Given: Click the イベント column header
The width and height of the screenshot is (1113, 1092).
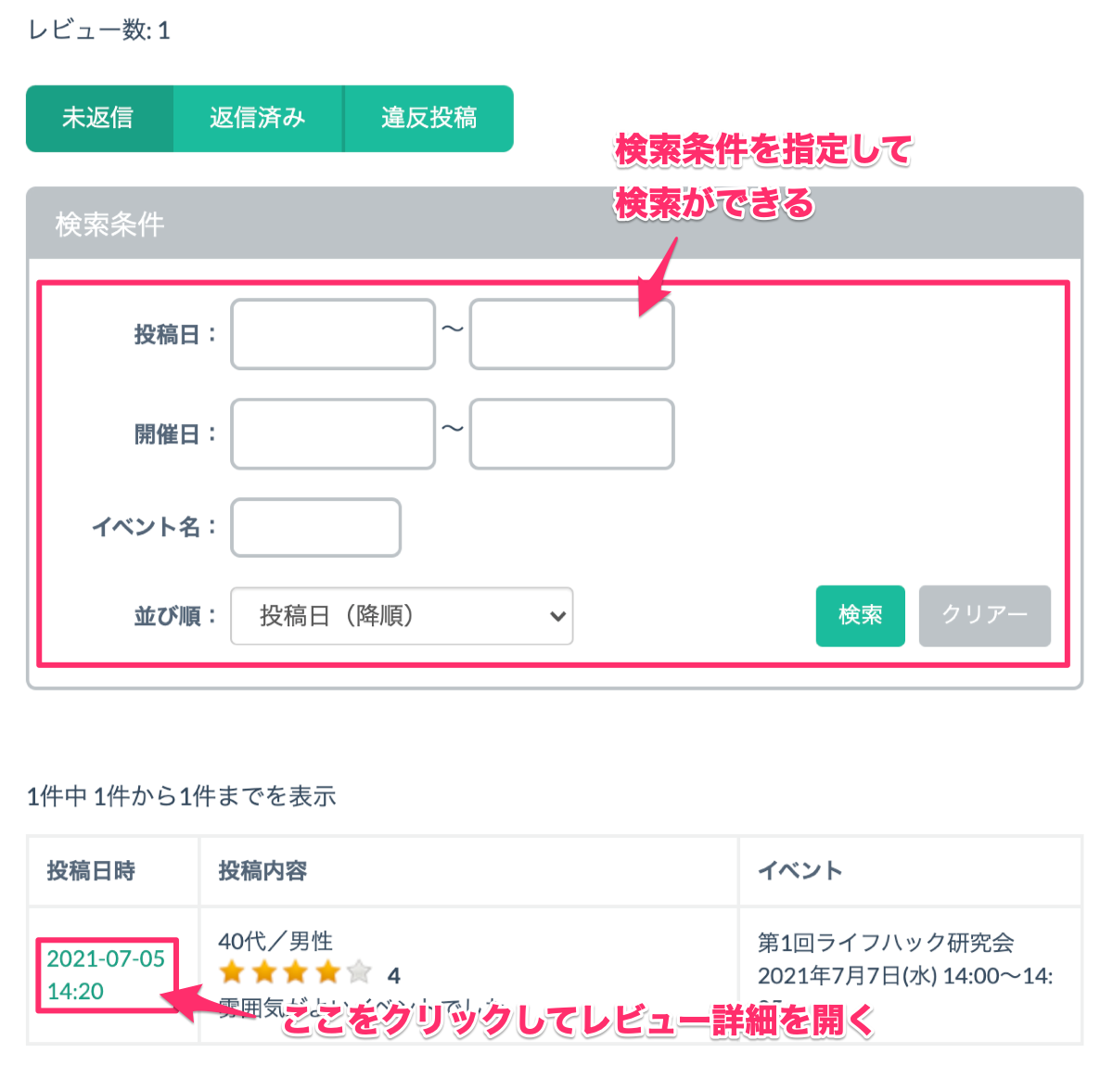Looking at the screenshot, I should point(800,871).
